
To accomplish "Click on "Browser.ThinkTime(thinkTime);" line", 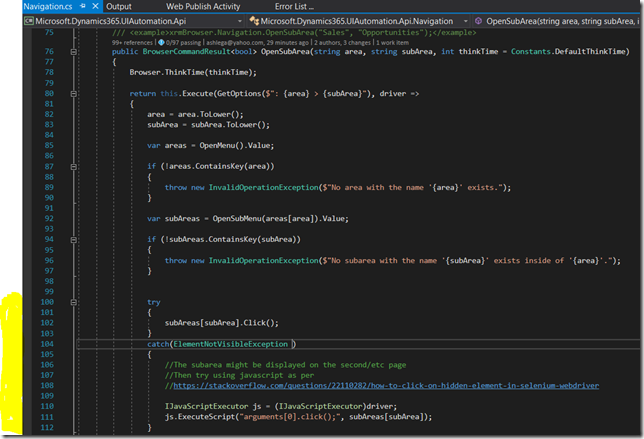I will click(193, 73).
